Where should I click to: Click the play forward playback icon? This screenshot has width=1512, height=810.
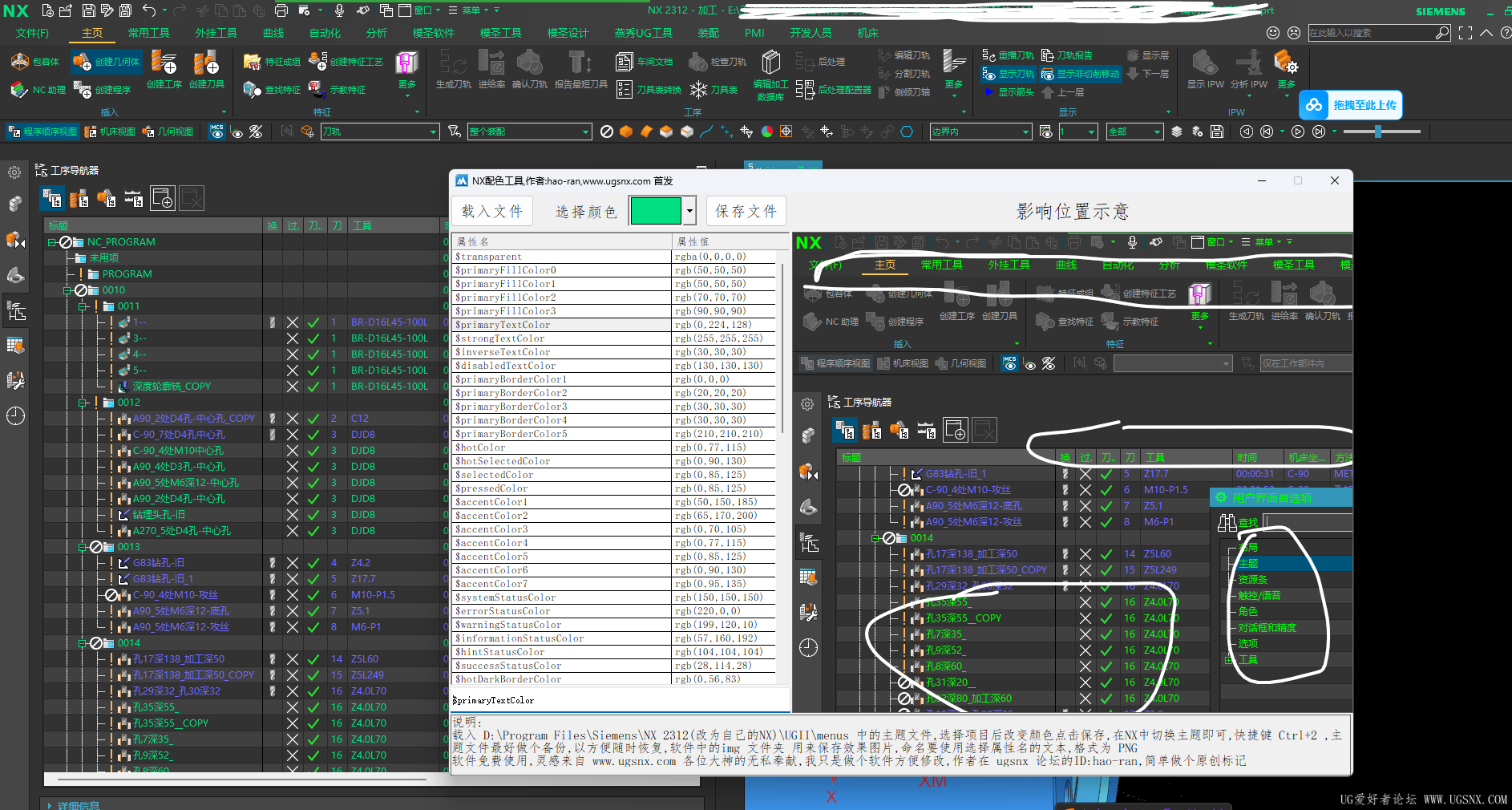pyautogui.click(x=1298, y=132)
